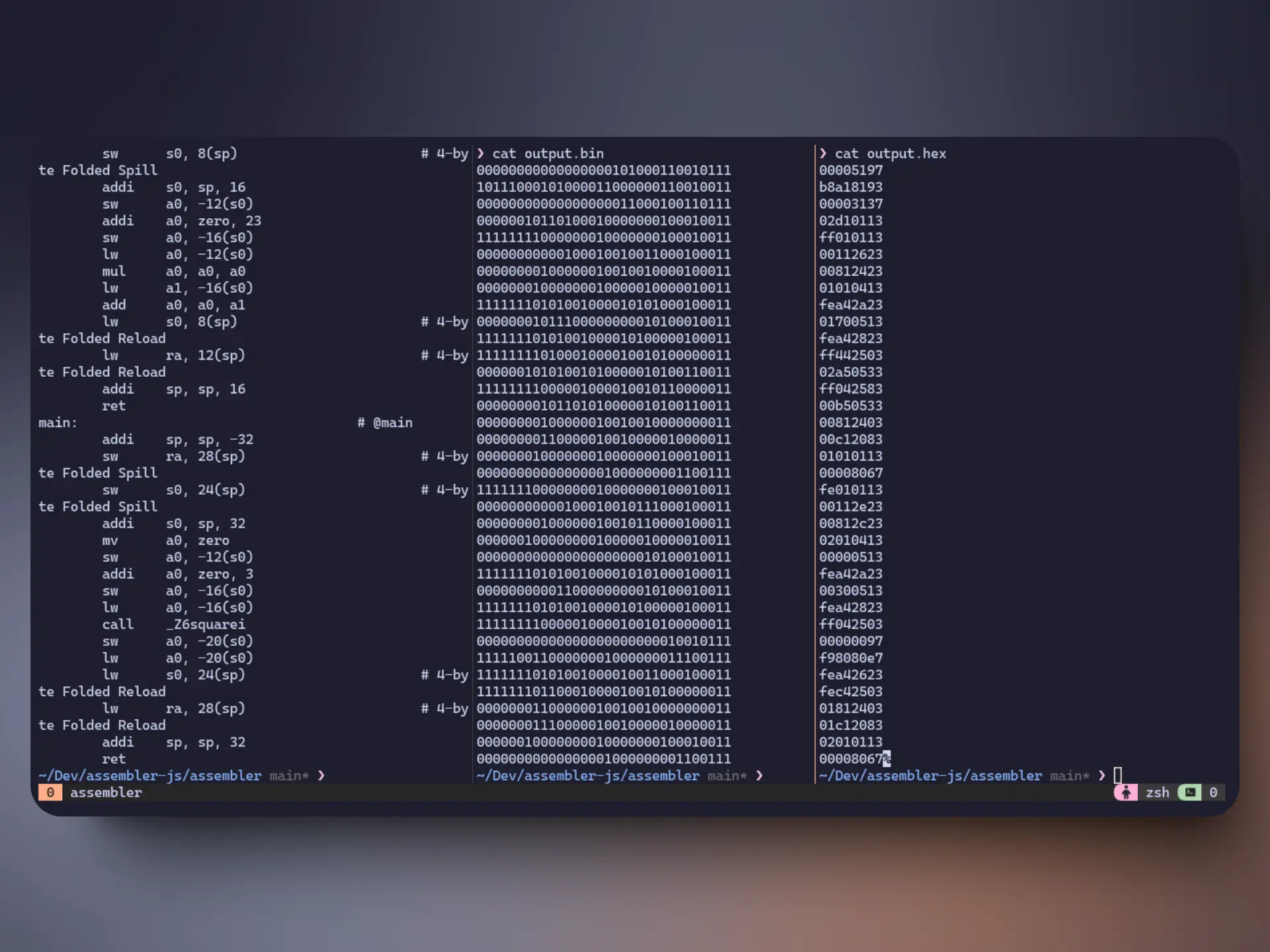This screenshot has width=1270, height=952.
Task: Click the vertical divider between left and middle panes
Action: [471, 463]
